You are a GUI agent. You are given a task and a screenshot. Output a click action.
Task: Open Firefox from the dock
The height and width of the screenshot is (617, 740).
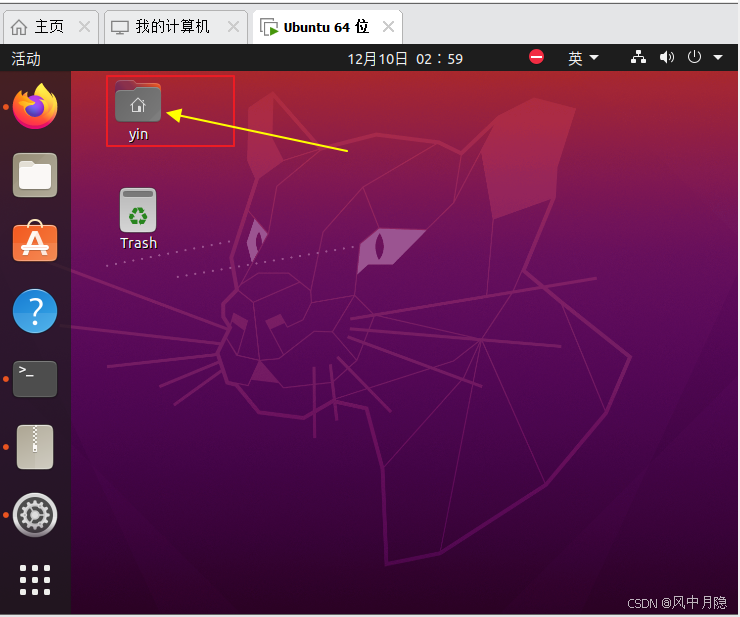35,106
